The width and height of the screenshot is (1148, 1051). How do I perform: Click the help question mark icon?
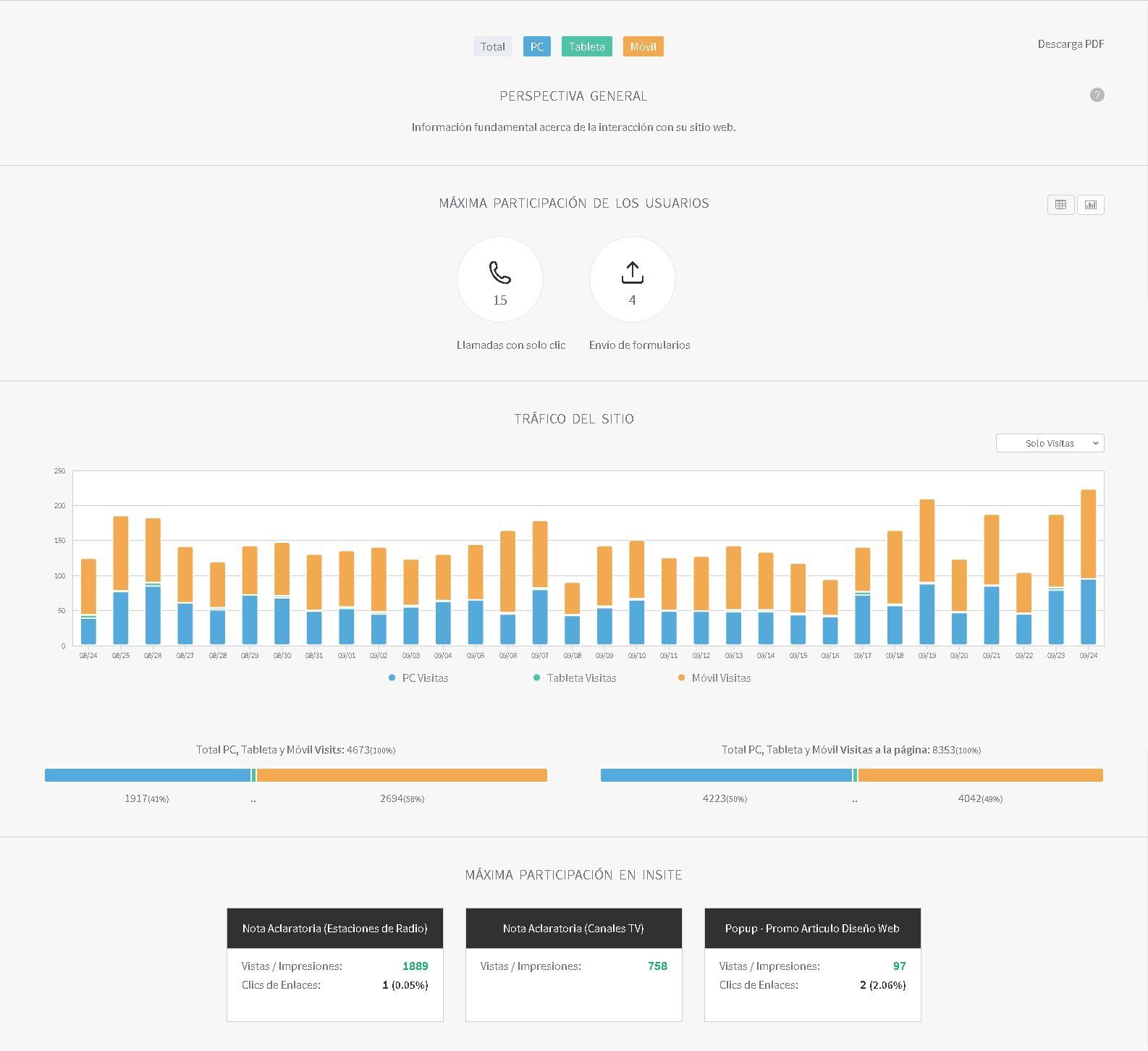[1097, 95]
